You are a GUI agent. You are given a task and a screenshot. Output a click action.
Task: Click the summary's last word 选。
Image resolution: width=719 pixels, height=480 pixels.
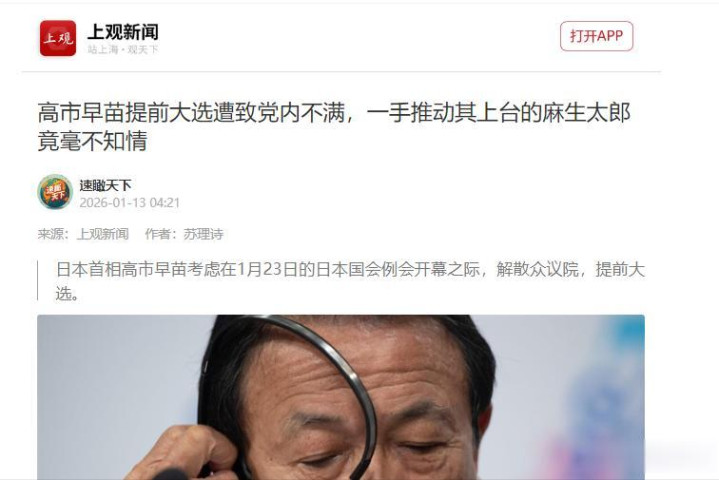point(67,293)
